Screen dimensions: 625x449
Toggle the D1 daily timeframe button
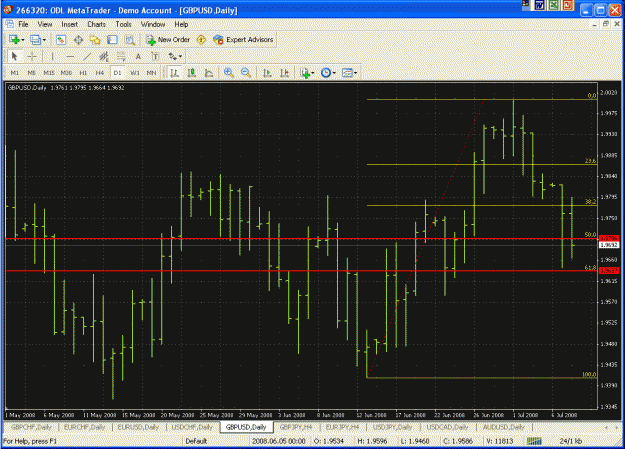(117, 73)
